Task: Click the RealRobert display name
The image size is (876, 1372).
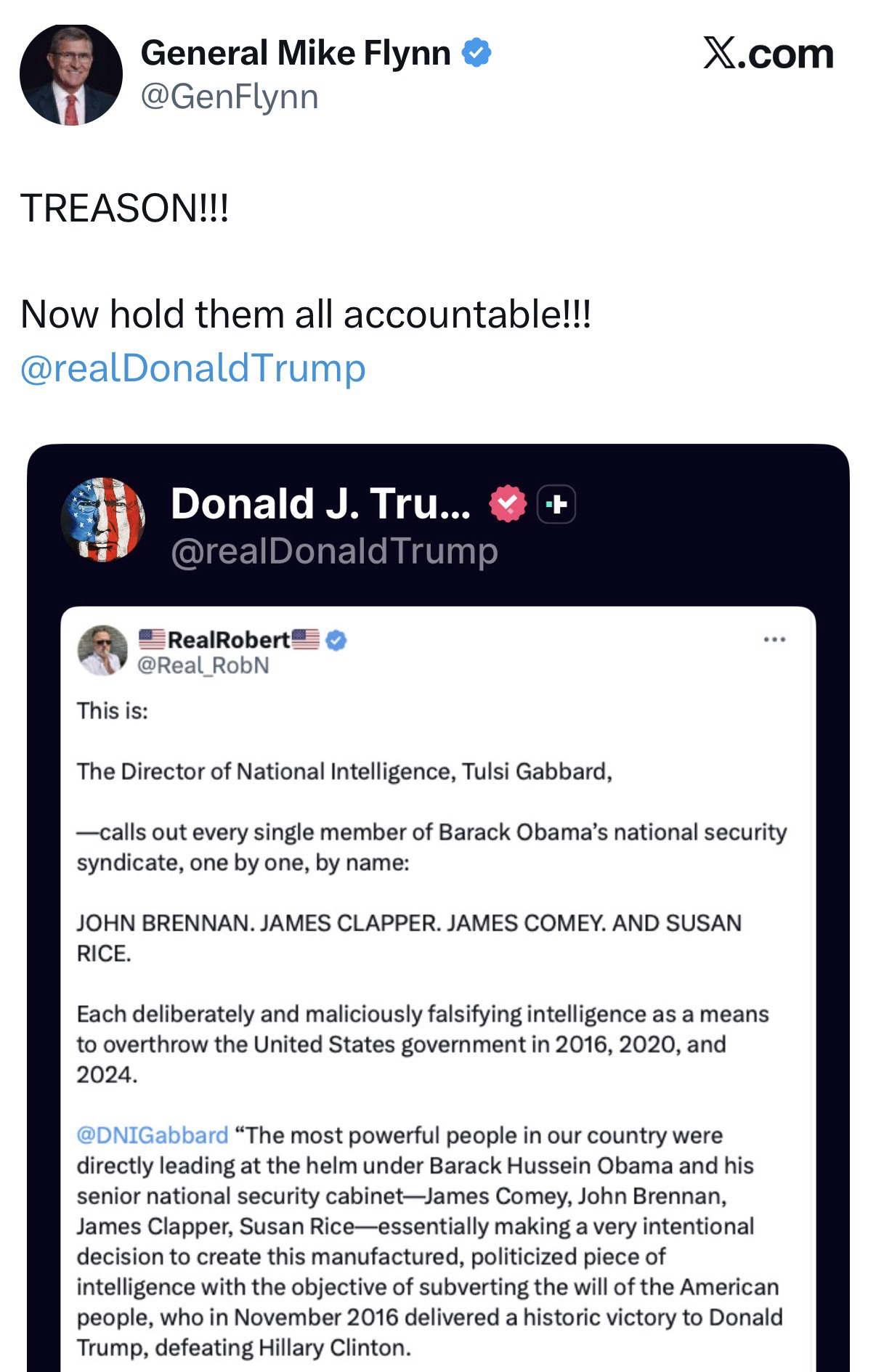Action: tap(229, 639)
